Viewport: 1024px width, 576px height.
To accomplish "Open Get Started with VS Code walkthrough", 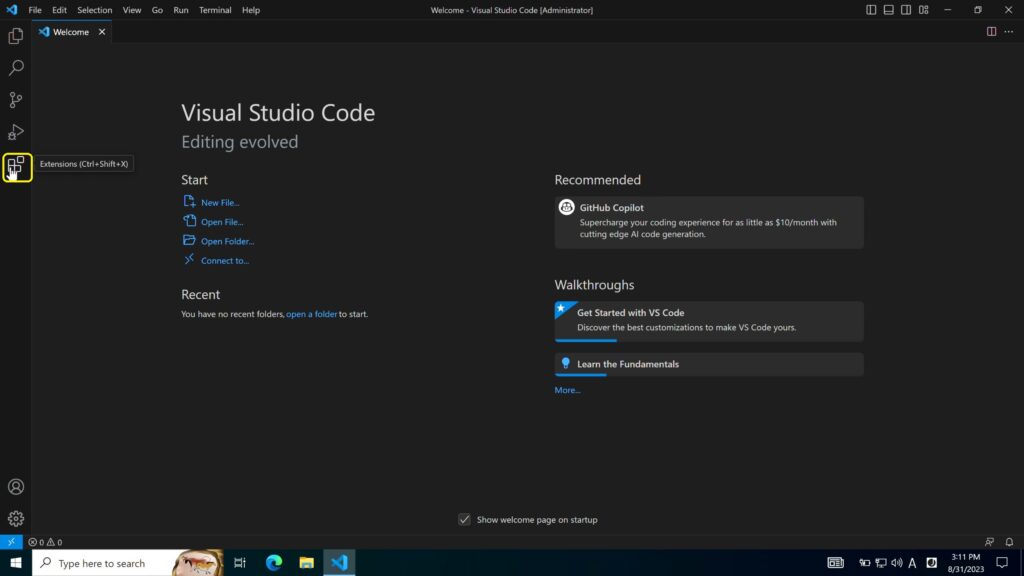I will [709, 321].
